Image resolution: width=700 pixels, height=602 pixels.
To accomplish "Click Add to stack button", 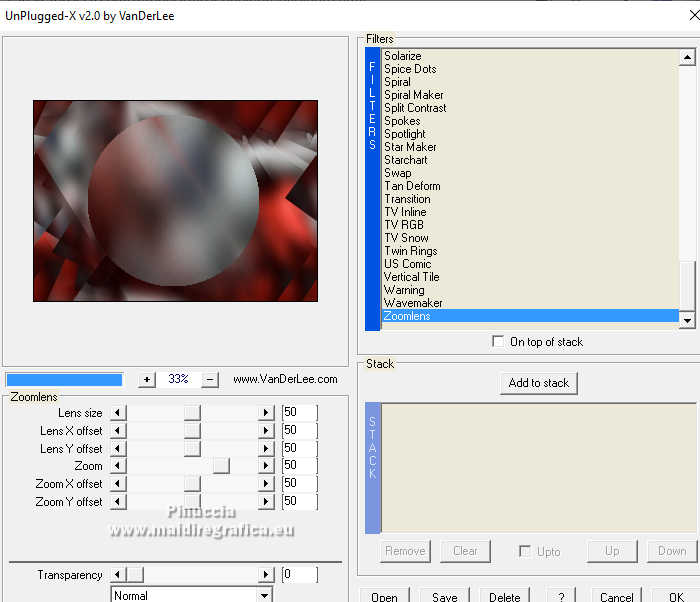I will click(x=539, y=383).
